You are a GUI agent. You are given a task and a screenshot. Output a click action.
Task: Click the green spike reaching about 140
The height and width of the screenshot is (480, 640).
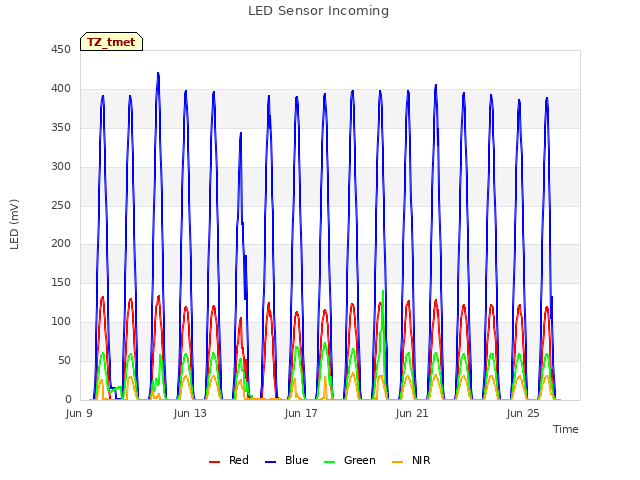pyautogui.click(x=383, y=291)
